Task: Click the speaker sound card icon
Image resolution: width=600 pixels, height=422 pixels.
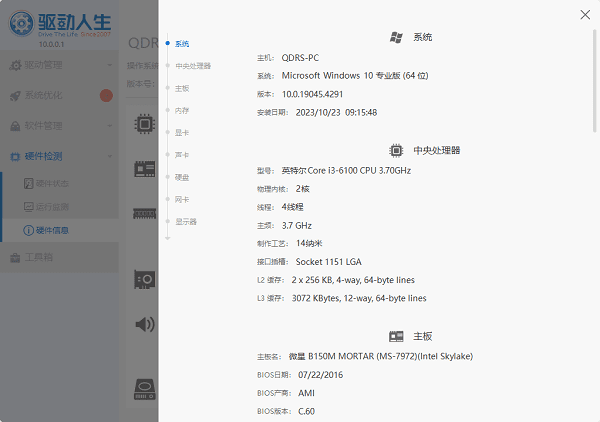Action: (145, 324)
